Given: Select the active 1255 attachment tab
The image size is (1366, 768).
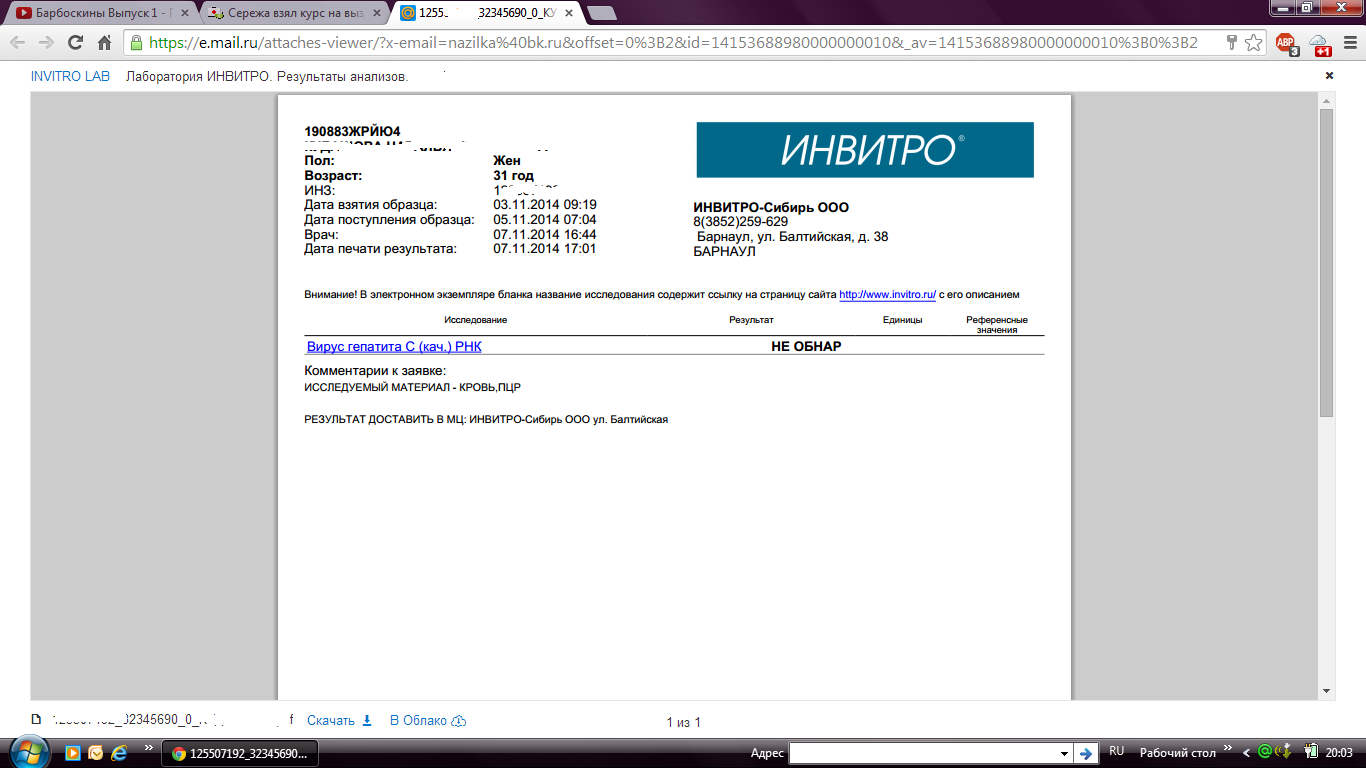Looking at the screenshot, I should click(486, 13).
